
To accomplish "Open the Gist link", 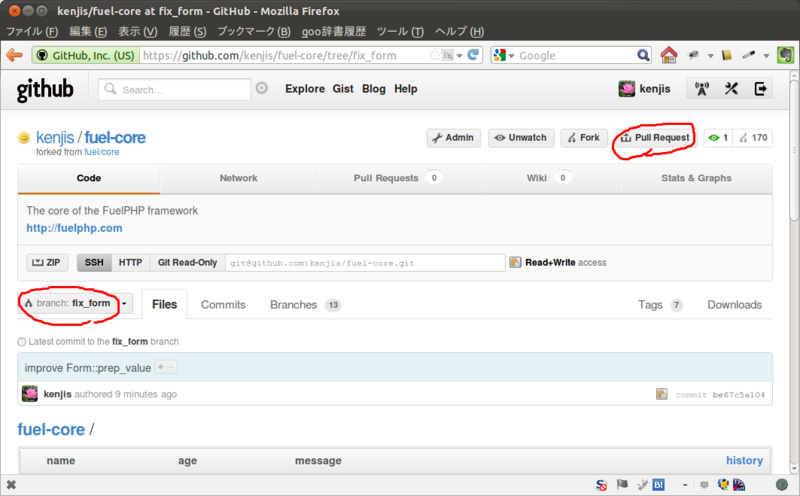I will point(343,89).
